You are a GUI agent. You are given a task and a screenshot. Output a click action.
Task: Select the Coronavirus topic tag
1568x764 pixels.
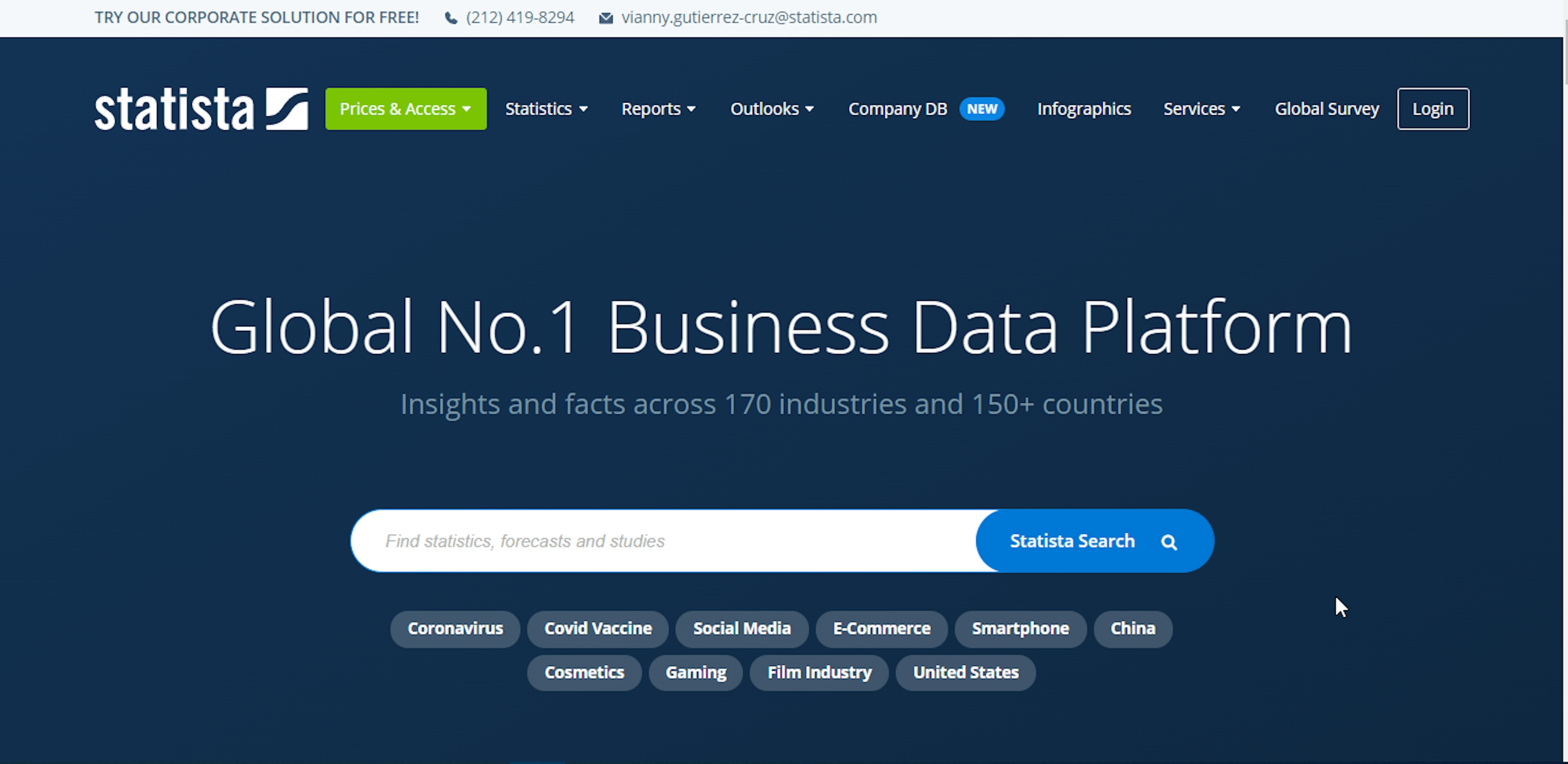455,629
